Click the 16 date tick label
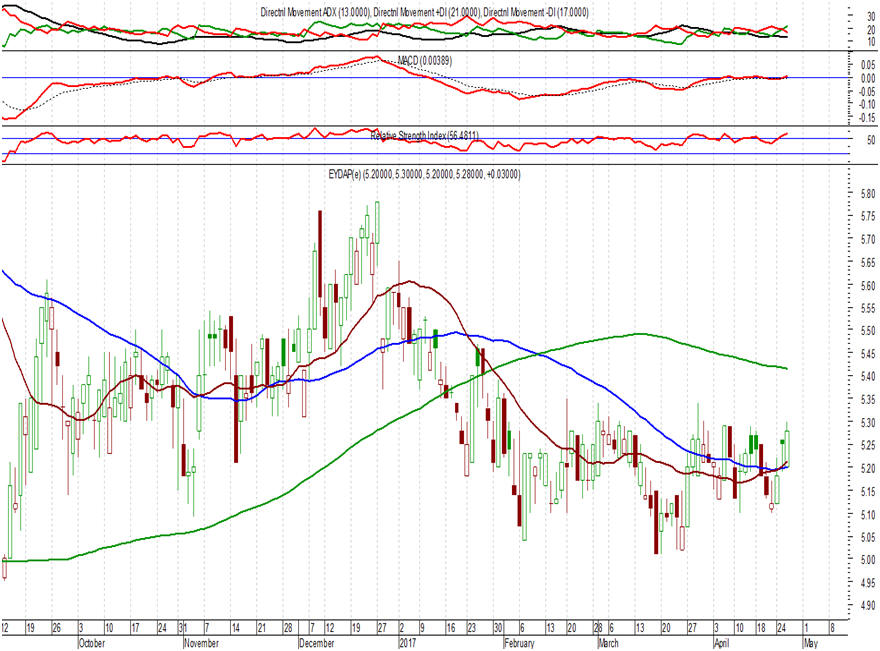Screen dimensions: 880x651 coord(450,627)
